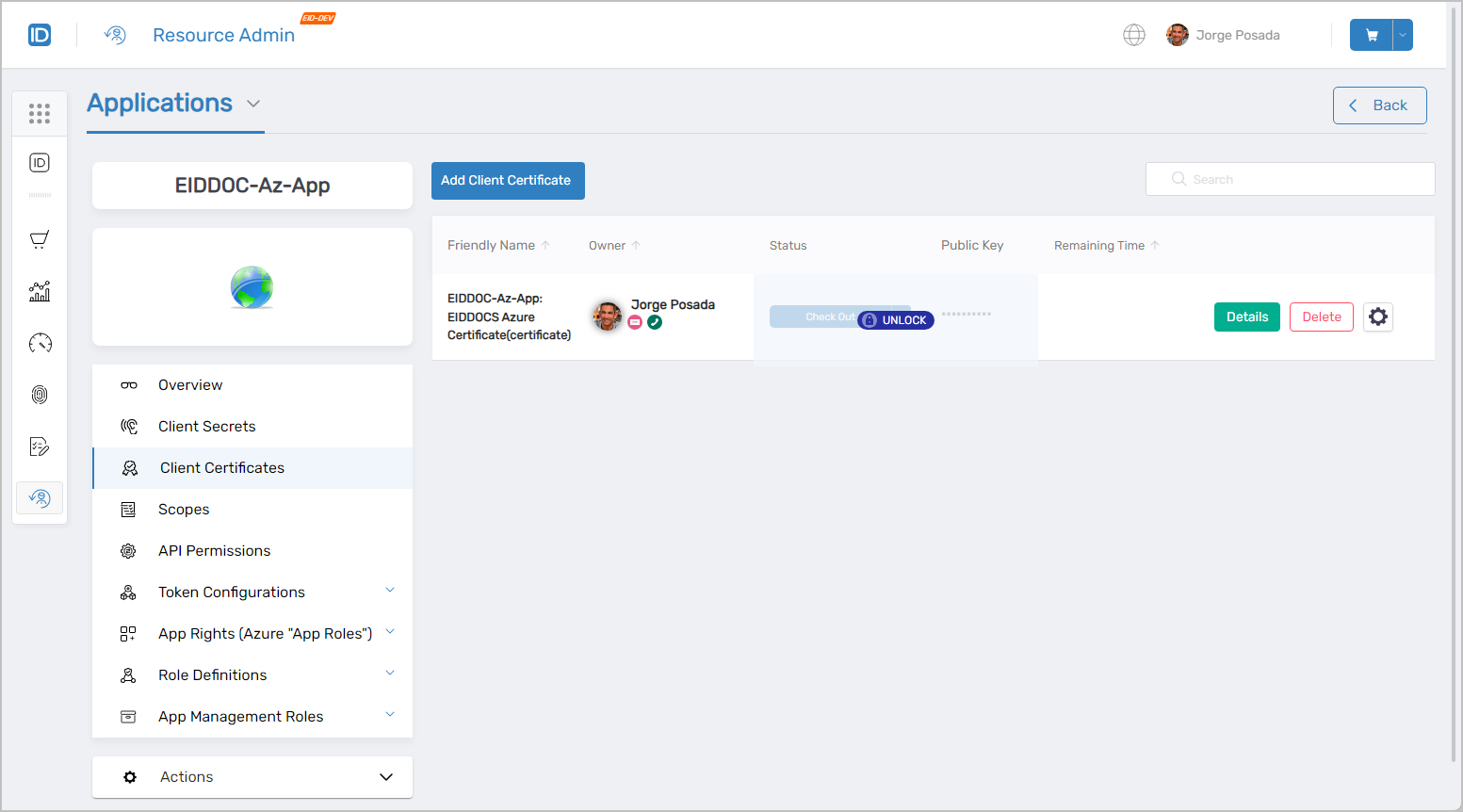Image resolution: width=1463 pixels, height=812 pixels.
Task: Open the analytics chart sidebar section
Action: [39, 291]
